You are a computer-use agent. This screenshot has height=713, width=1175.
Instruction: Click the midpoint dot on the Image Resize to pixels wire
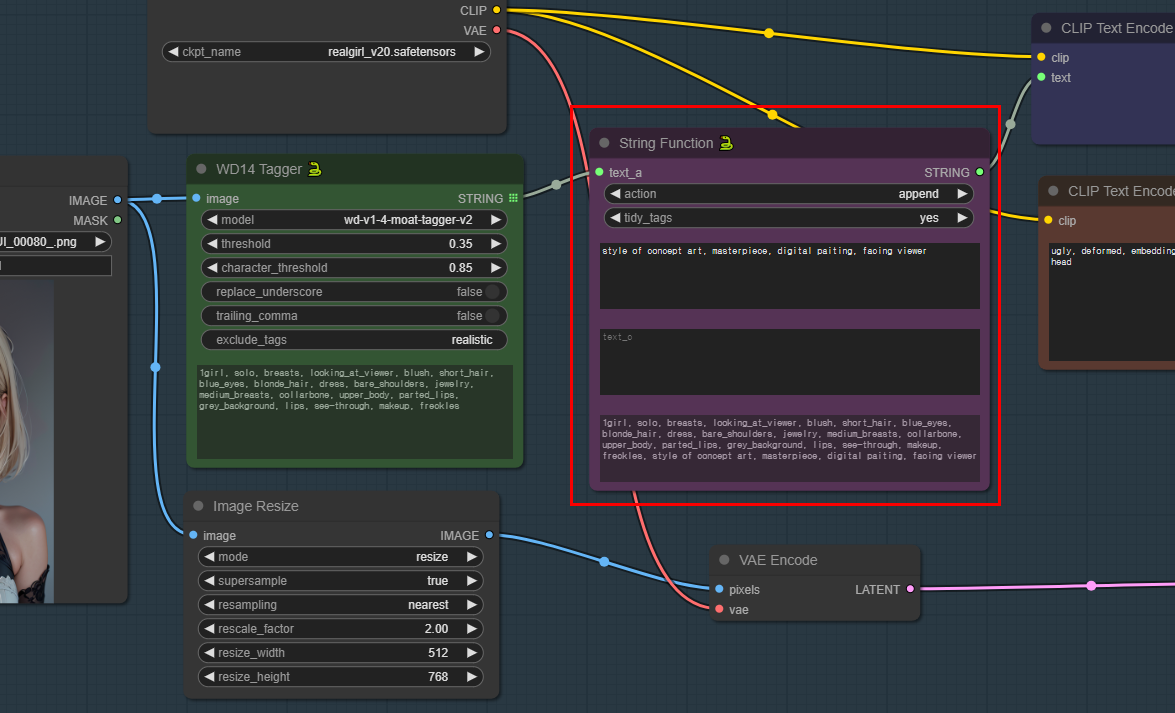[x=605, y=562]
